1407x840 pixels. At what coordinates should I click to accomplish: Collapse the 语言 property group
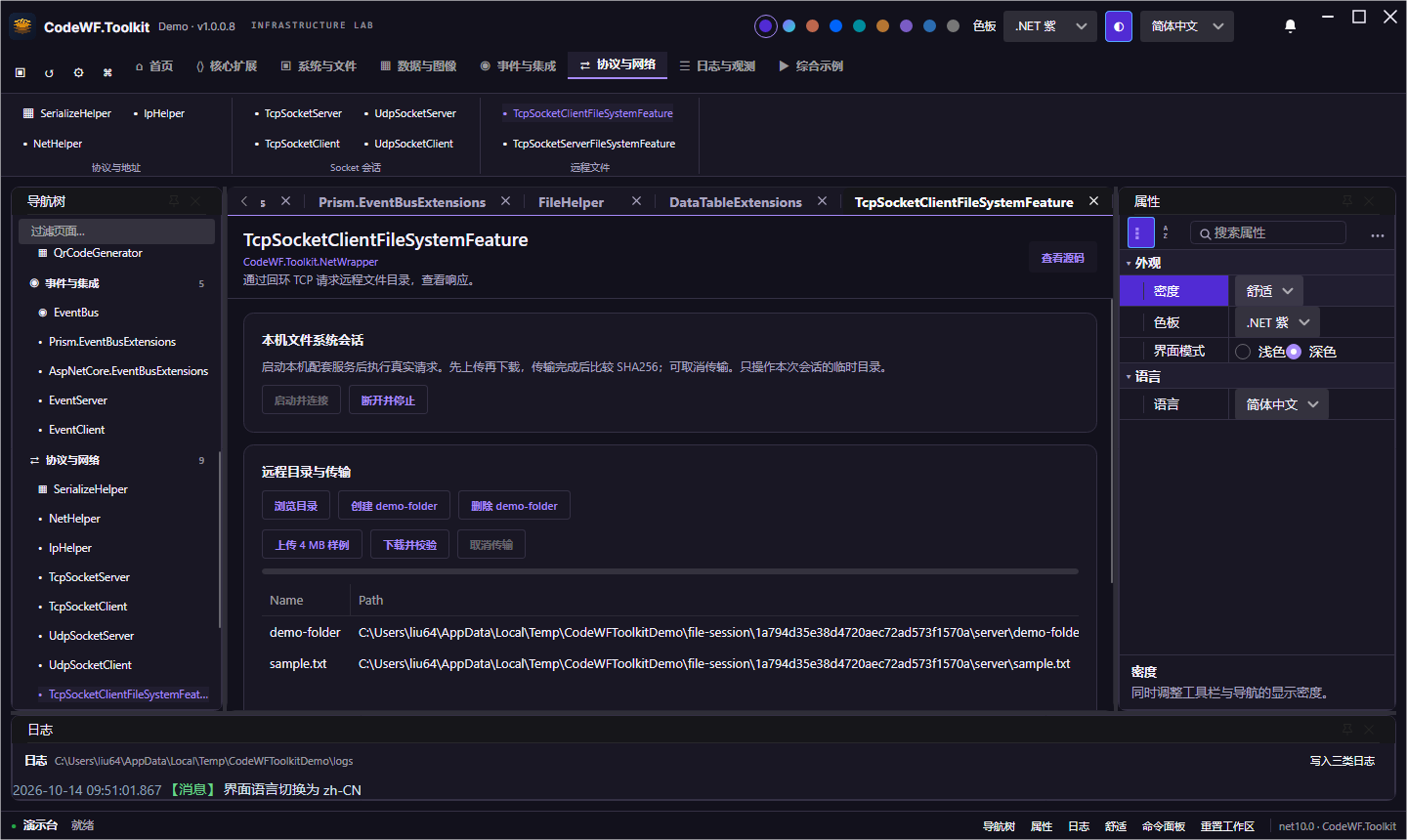(1129, 377)
